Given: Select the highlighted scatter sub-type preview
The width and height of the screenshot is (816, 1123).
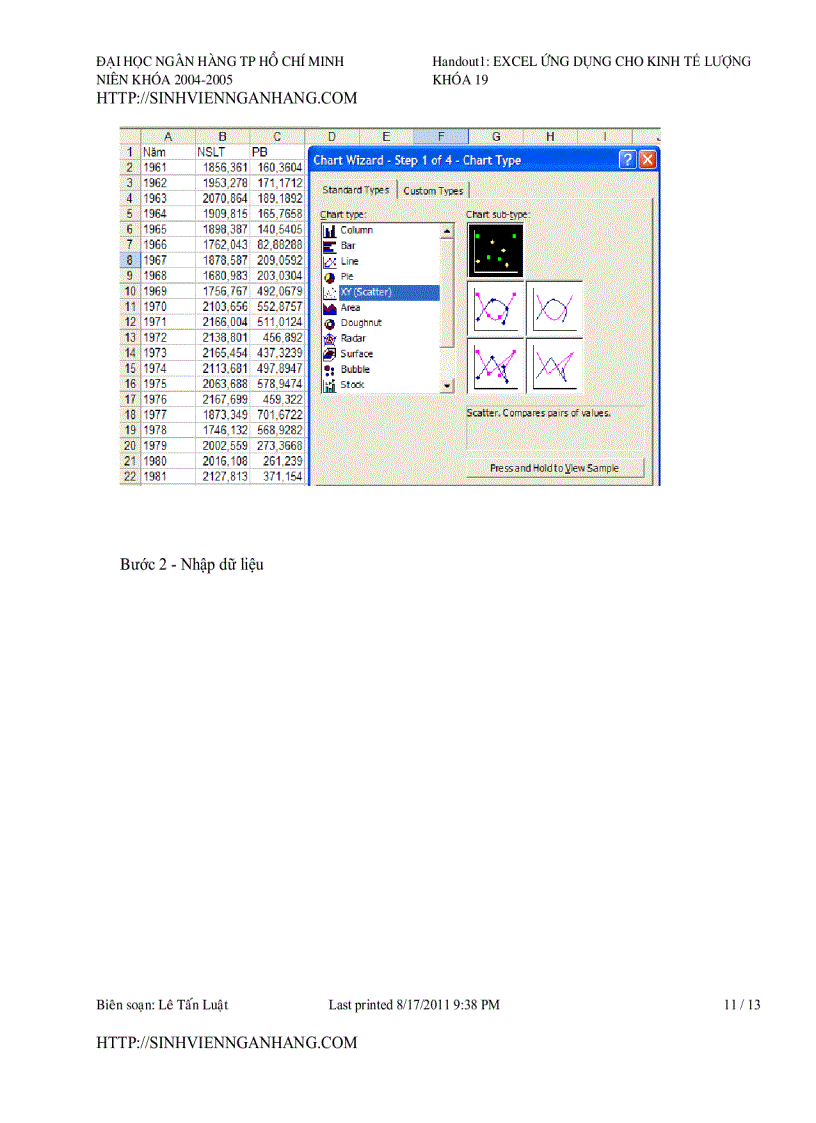Looking at the screenshot, I should point(495,249).
